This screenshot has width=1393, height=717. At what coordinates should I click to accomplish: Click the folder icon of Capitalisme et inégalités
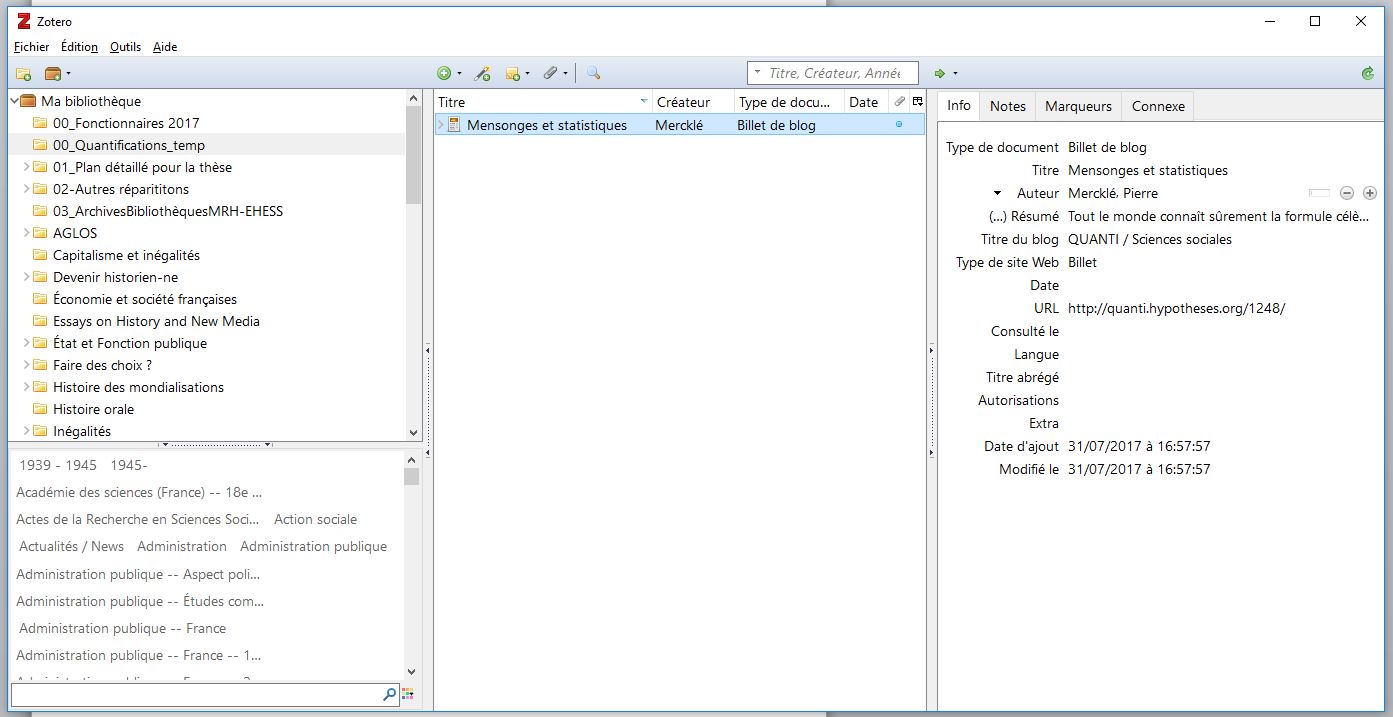click(40, 255)
